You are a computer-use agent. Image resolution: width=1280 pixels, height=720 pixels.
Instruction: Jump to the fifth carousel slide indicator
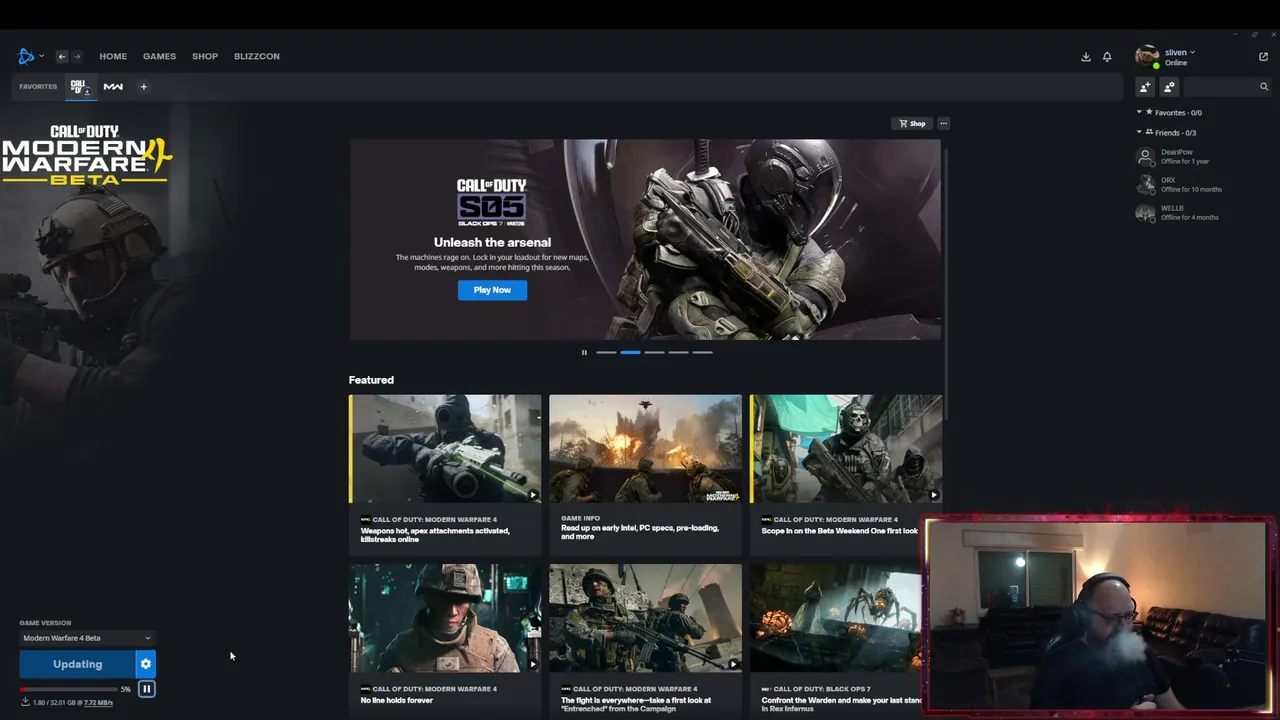[x=702, y=352]
